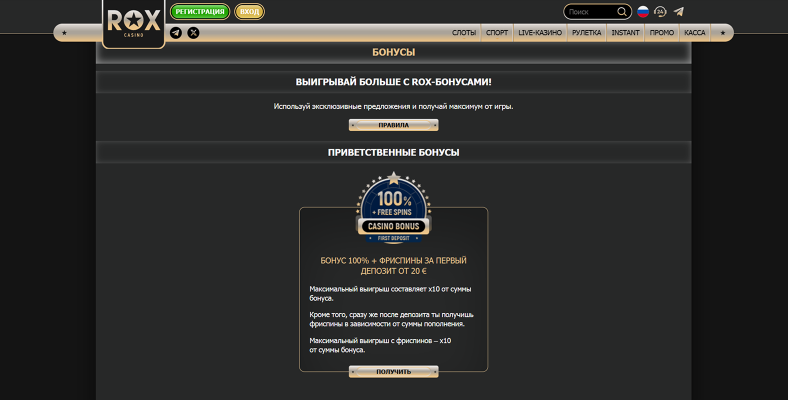Click the Правила button

coord(393,125)
